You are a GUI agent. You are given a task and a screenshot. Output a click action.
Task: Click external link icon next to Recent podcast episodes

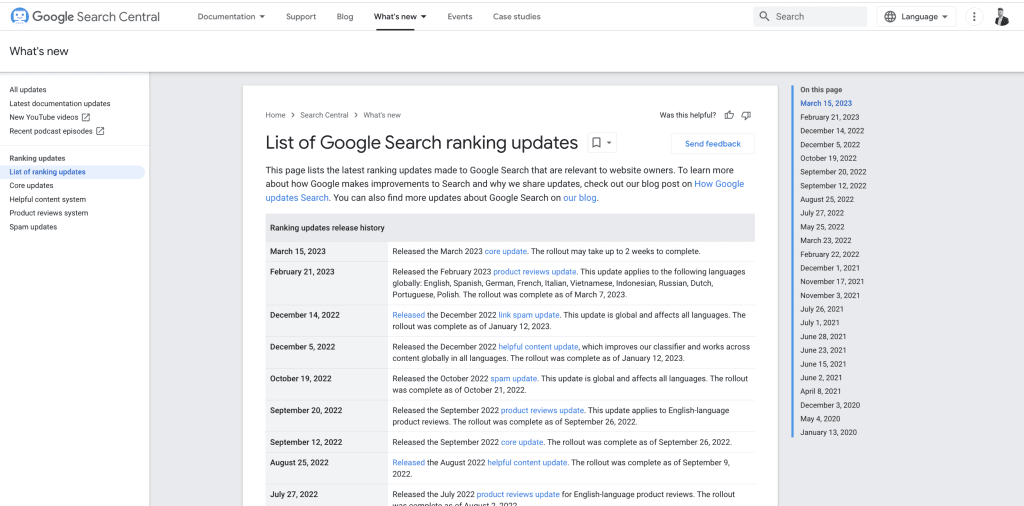click(x=100, y=131)
